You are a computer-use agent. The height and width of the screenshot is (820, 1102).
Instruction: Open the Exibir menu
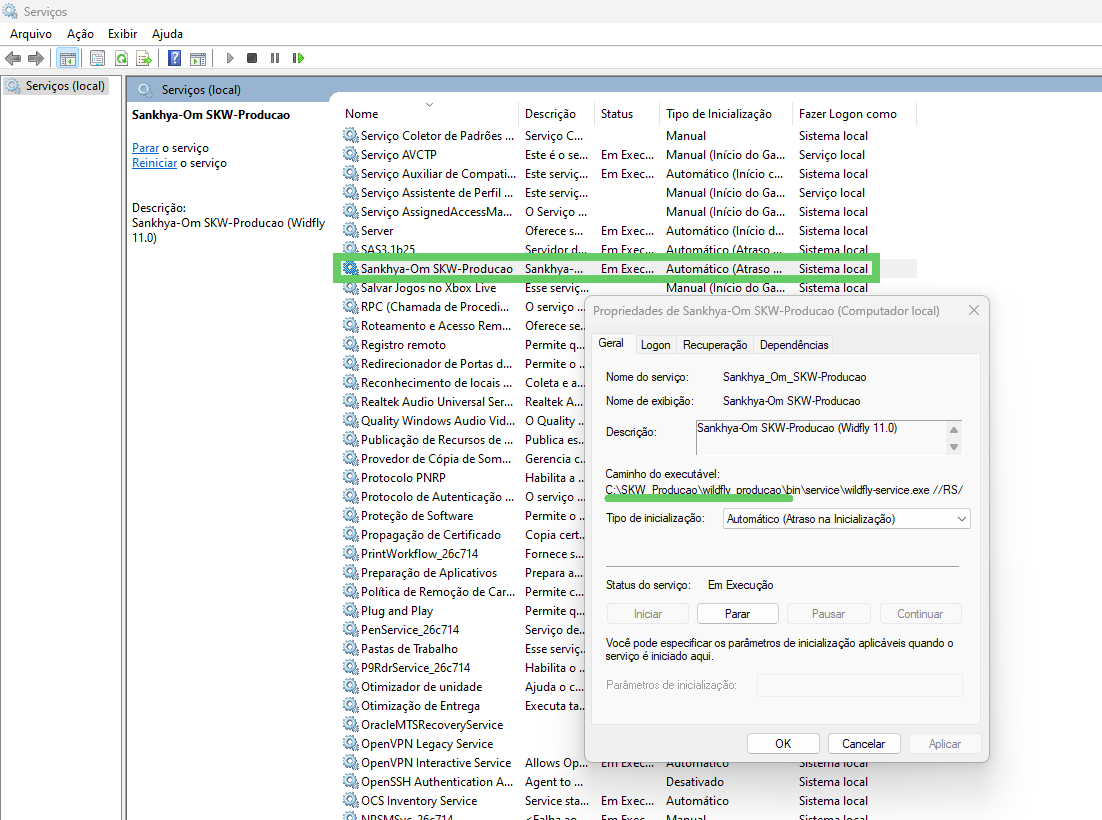[122, 34]
